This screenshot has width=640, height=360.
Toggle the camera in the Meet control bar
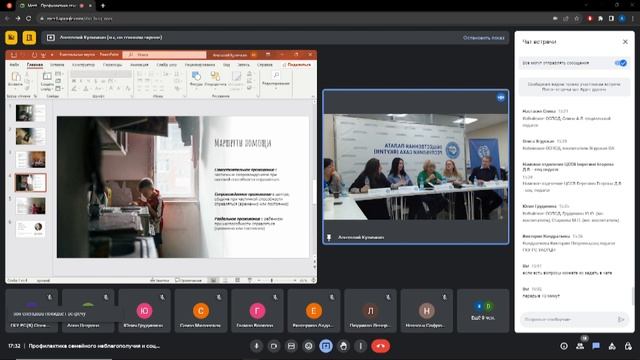[x=274, y=346]
